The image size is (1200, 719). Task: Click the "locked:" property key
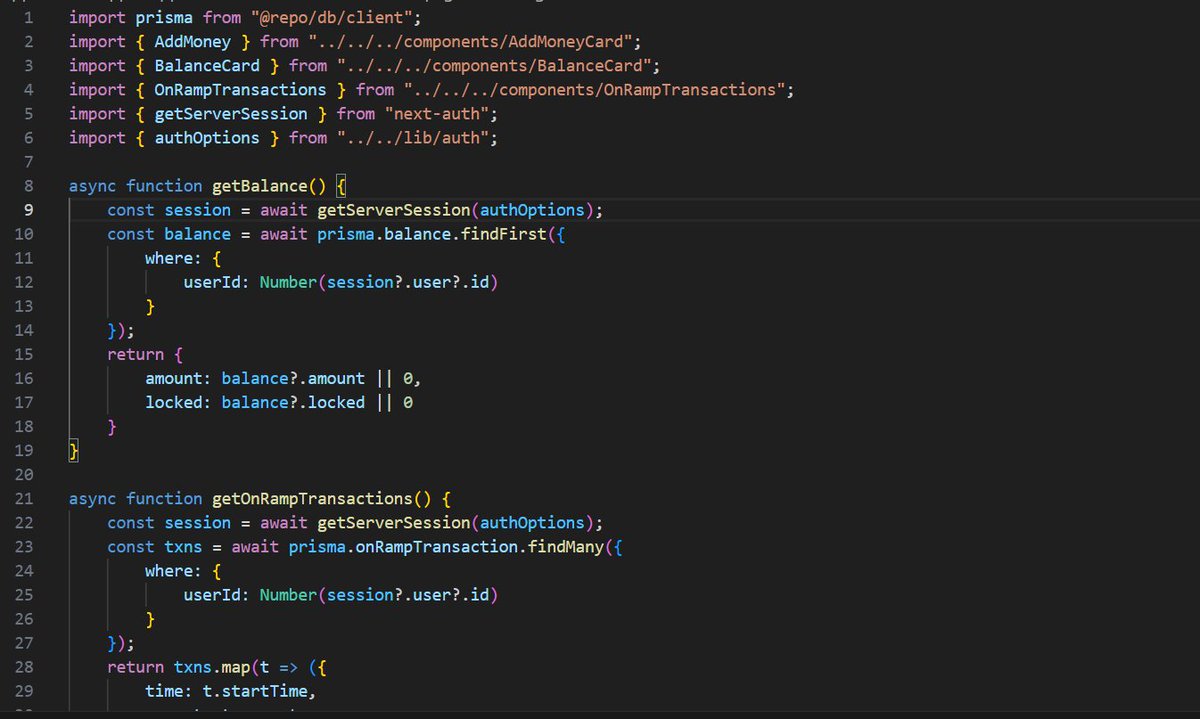(179, 402)
